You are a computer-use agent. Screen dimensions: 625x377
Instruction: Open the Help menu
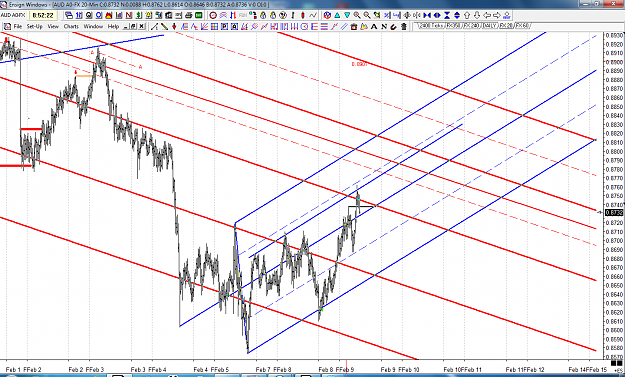click(113, 26)
